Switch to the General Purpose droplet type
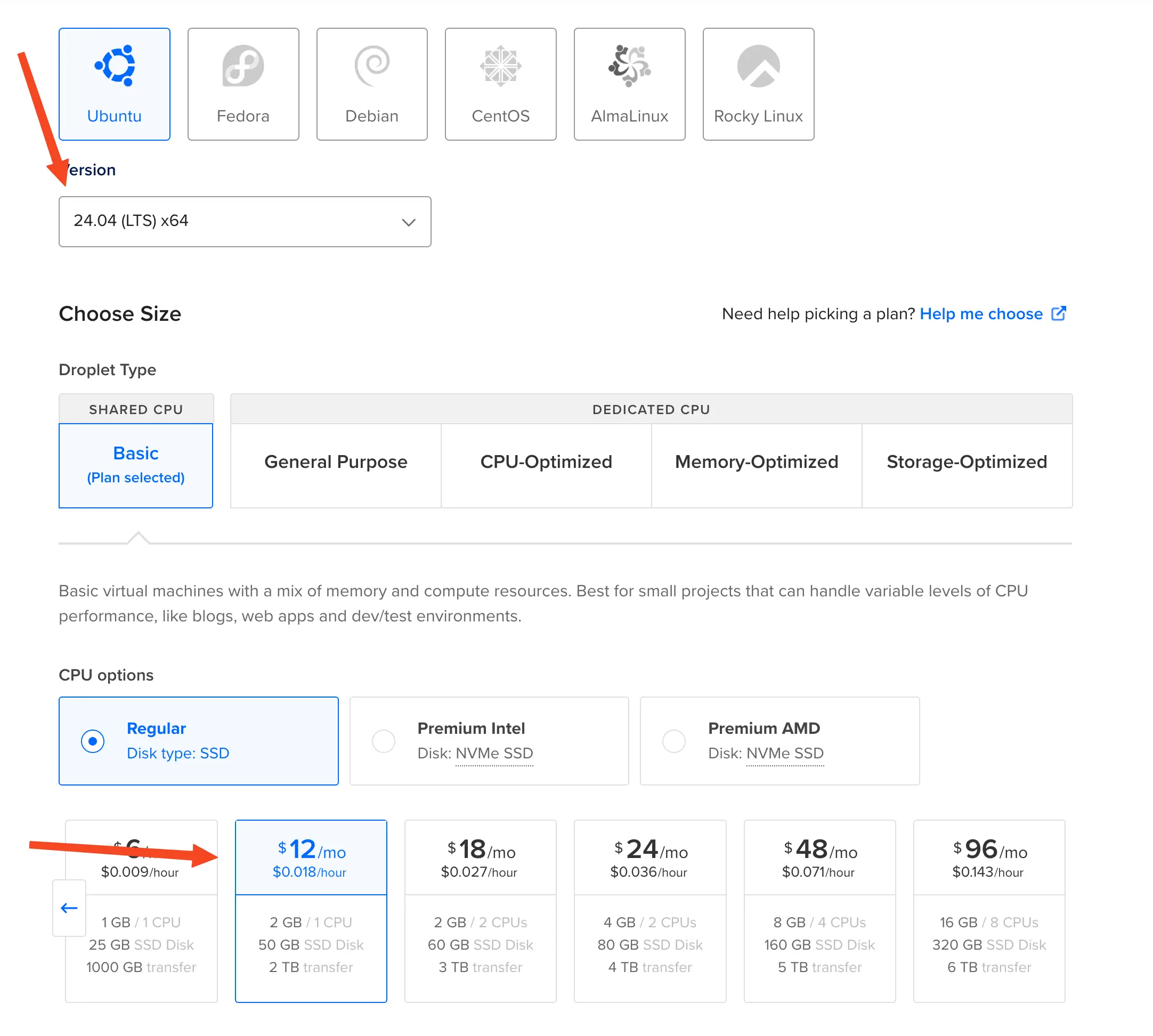 tap(336, 462)
